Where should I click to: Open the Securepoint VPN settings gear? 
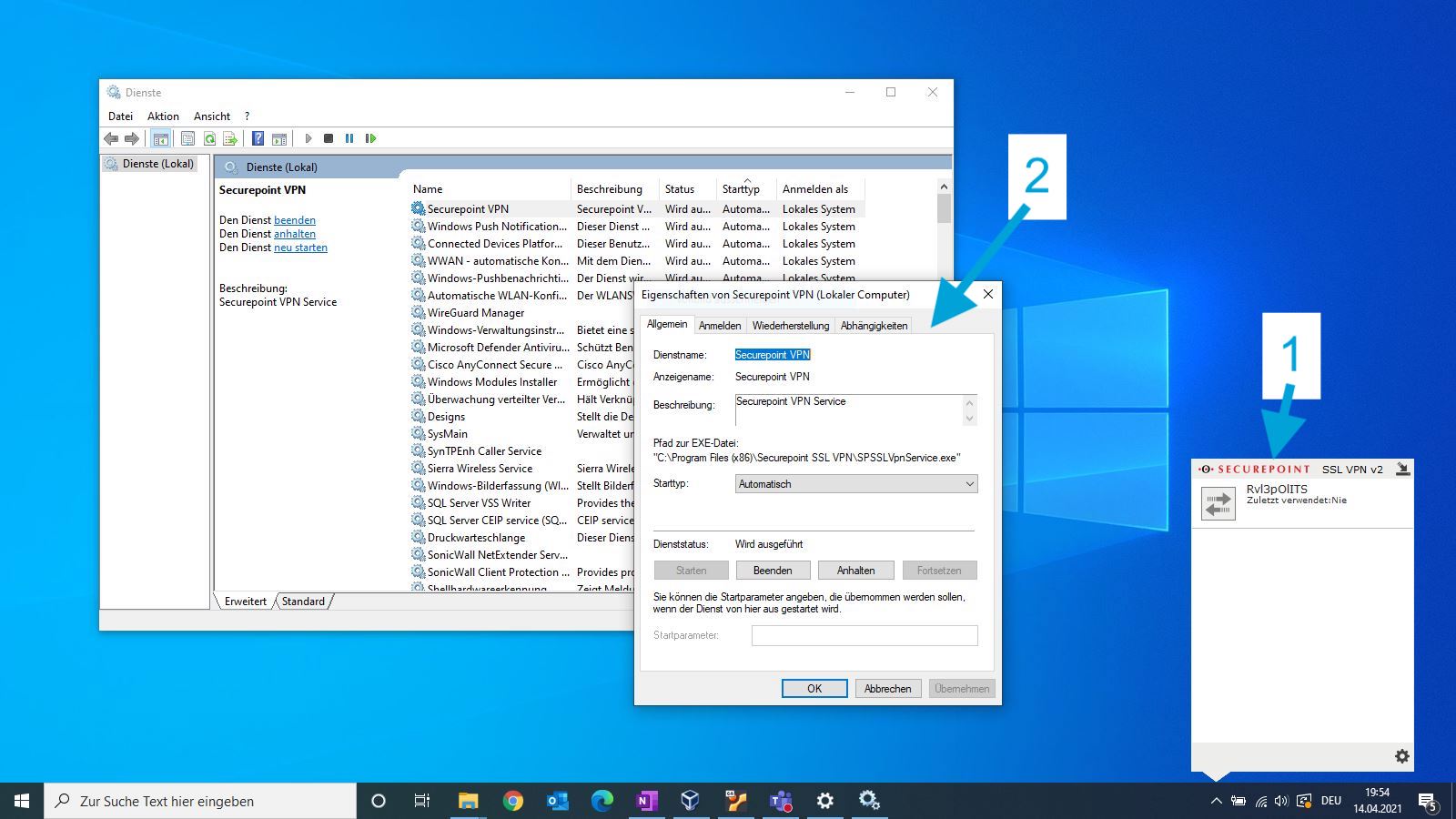click(1401, 756)
